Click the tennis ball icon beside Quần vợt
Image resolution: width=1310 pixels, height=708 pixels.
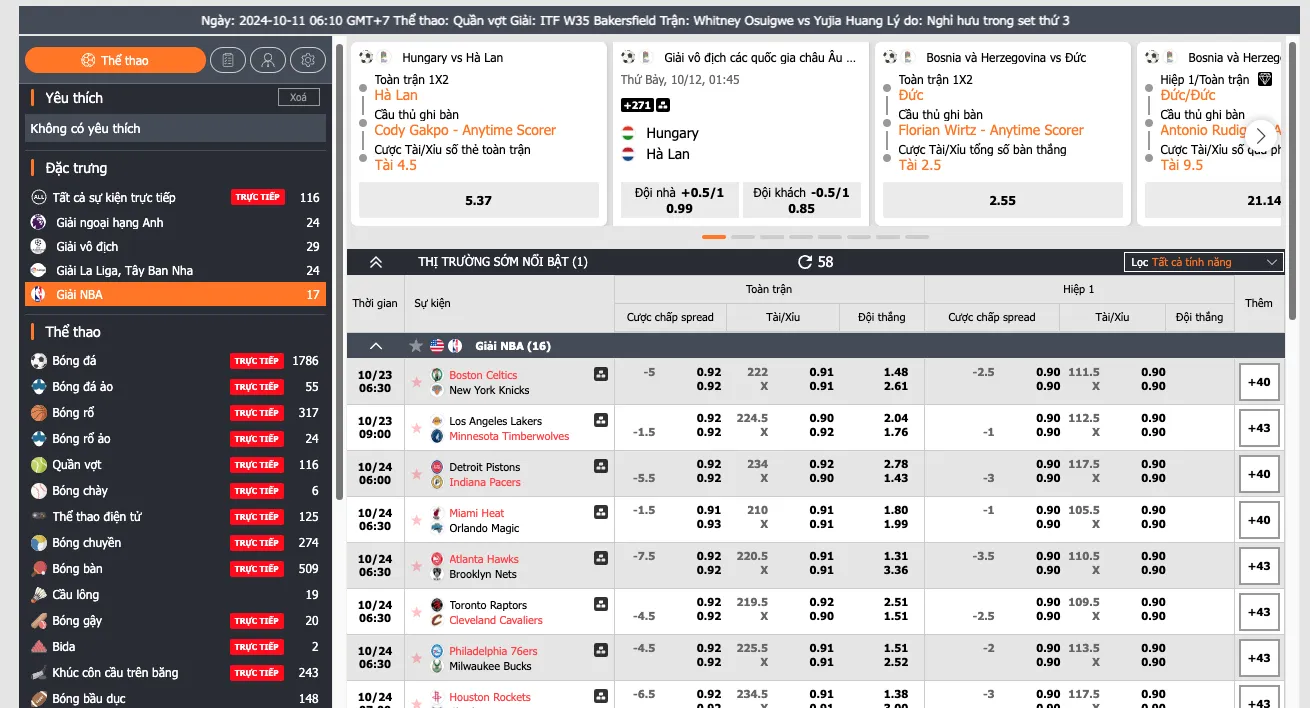click(x=39, y=465)
